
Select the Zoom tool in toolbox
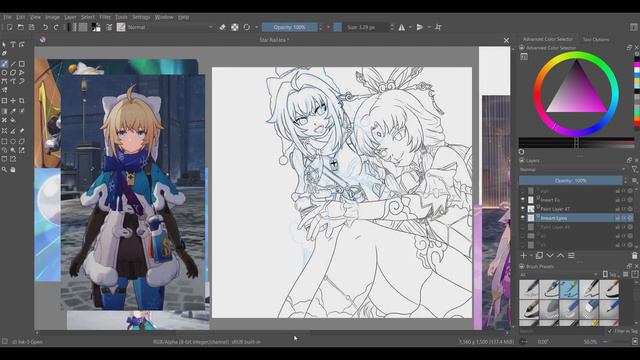click(x=4, y=169)
